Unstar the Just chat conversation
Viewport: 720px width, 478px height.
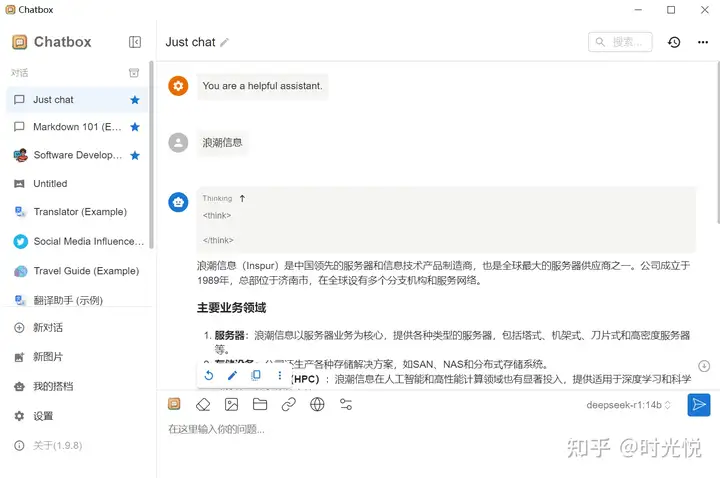135,100
